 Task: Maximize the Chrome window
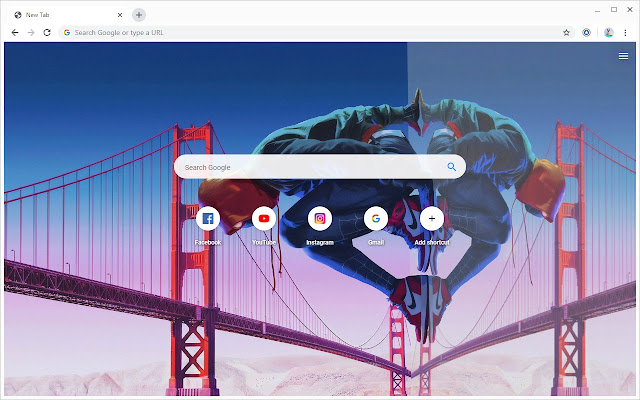614,10
